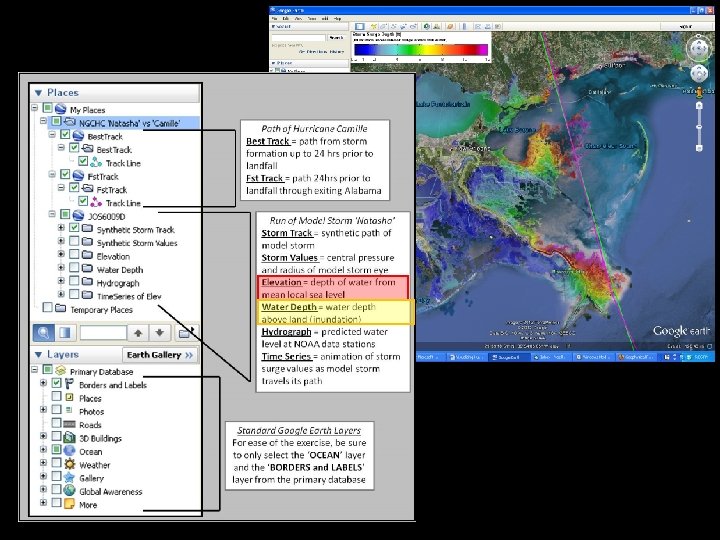Collapse the Layers panel header triangle

[39, 355]
